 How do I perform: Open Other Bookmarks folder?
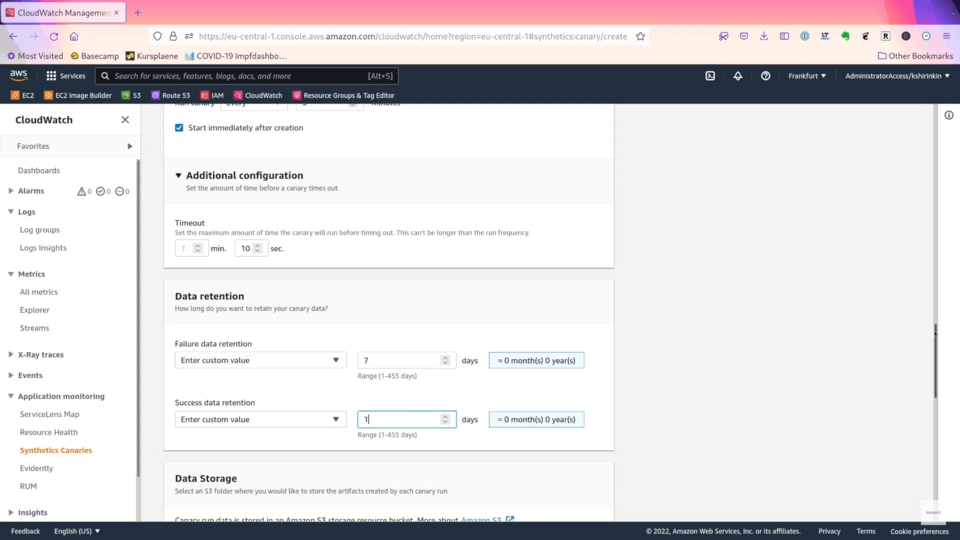tap(915, 56)
